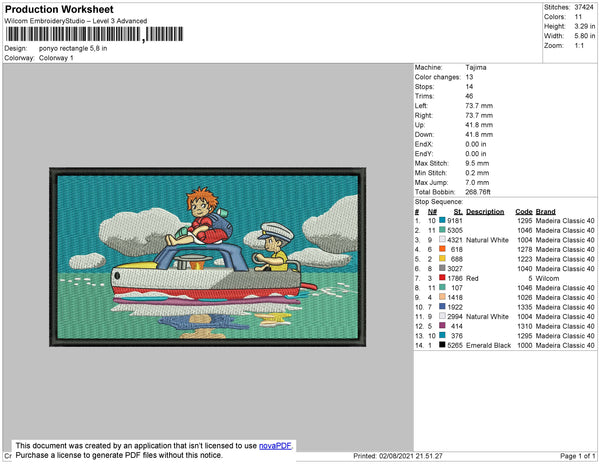Click 'Wilcom EmbroideryStudio – Level 3 Advanced' subtitle
Image resolution: width=600 pixels, height=464 pixels.
76,21
